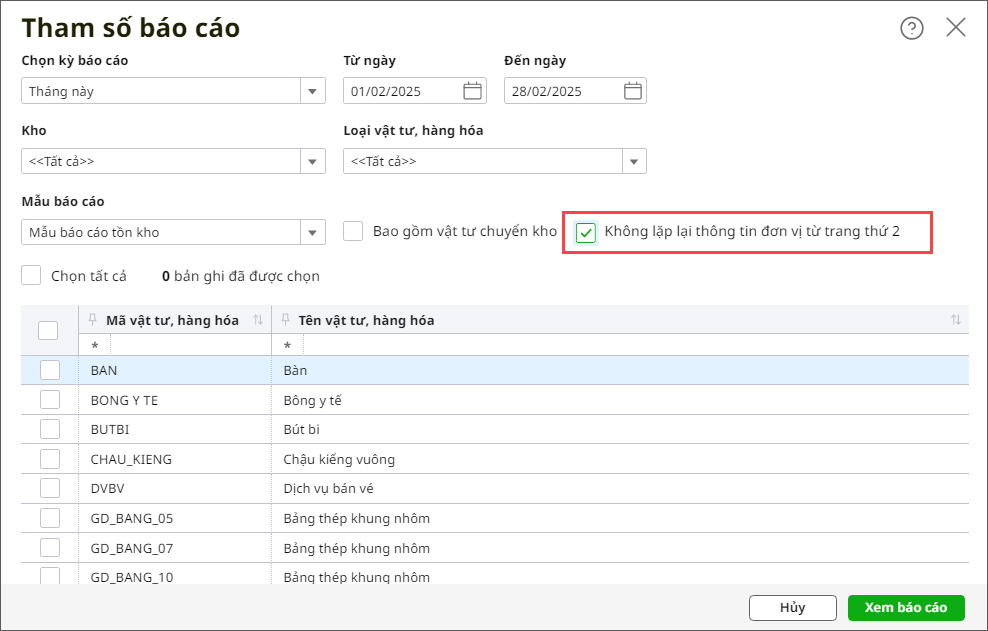Viewport: 988px width, 631px height.
Task: Sort by Mã vật tư, hàng hóa
Action: pos(258,320)
